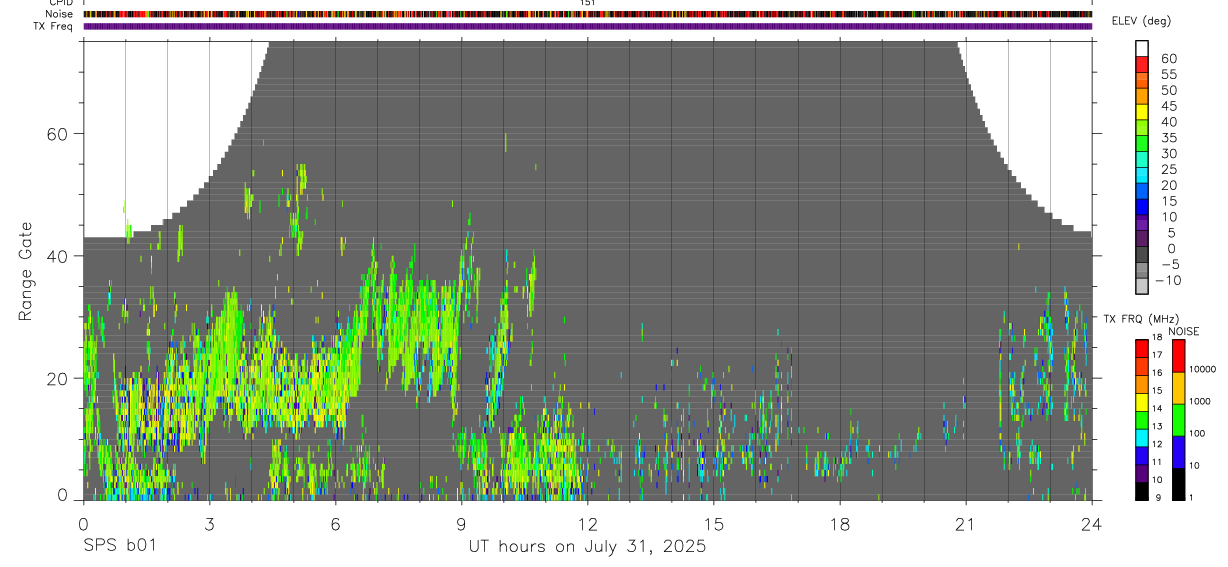Pick the purple segment in TX FRQ colorbar

click(1142, 473)
